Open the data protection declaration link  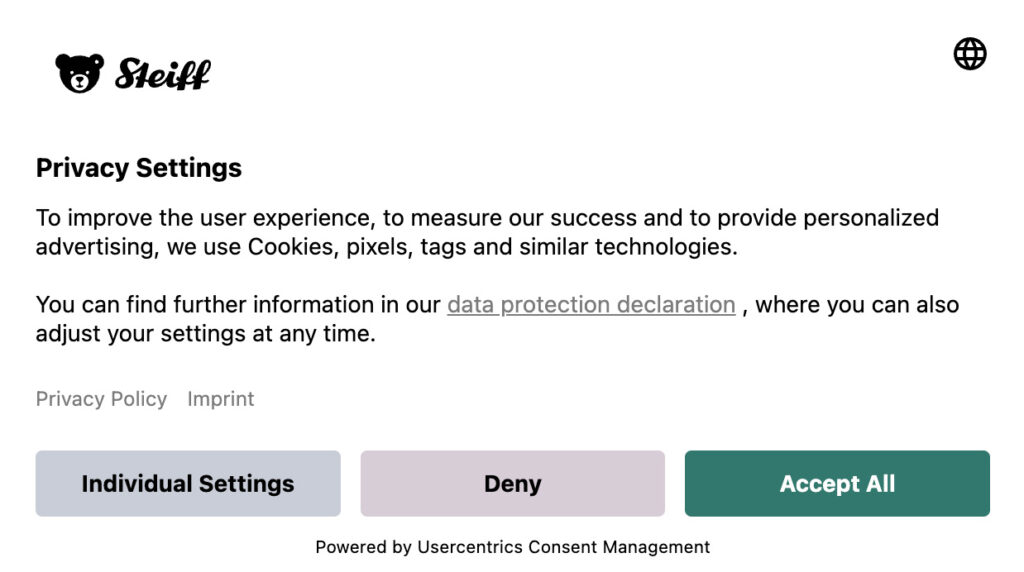591,305
